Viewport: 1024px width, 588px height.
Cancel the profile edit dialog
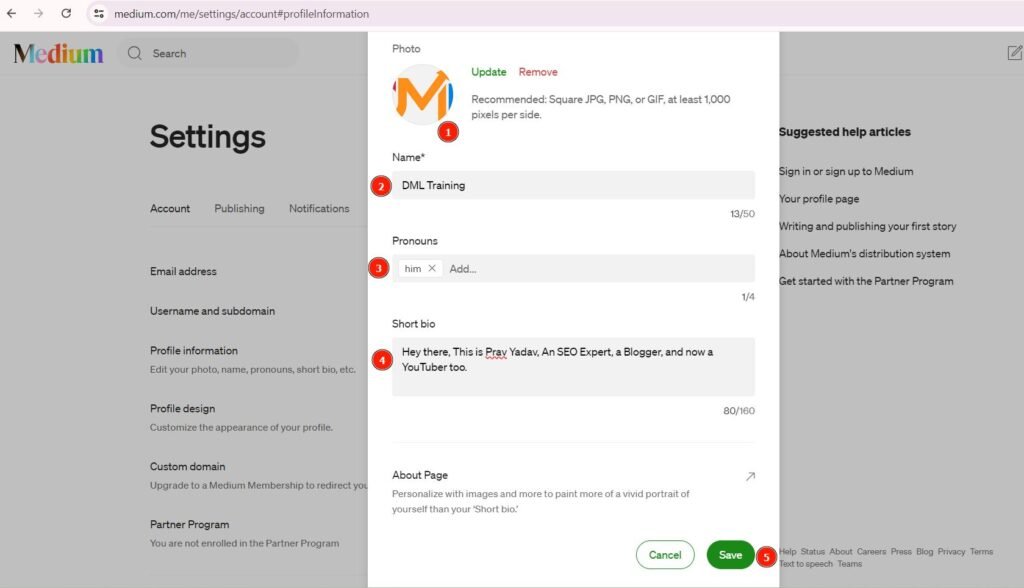click(x=665, y=555)
